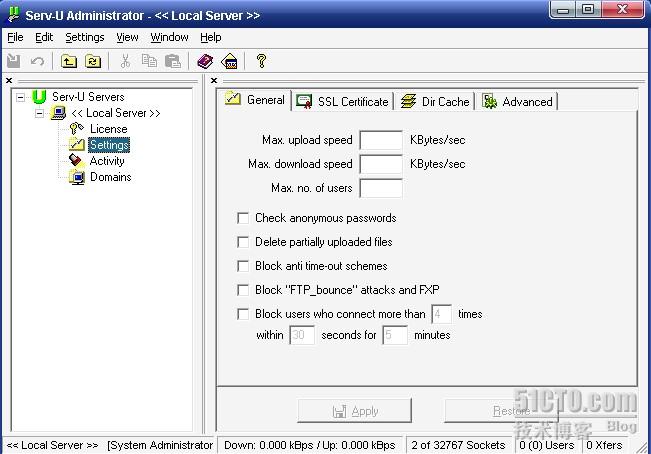Viewport: 651px width, 454px height.
Task: Click the Copy toolbar icon
Action: (149, 61)
